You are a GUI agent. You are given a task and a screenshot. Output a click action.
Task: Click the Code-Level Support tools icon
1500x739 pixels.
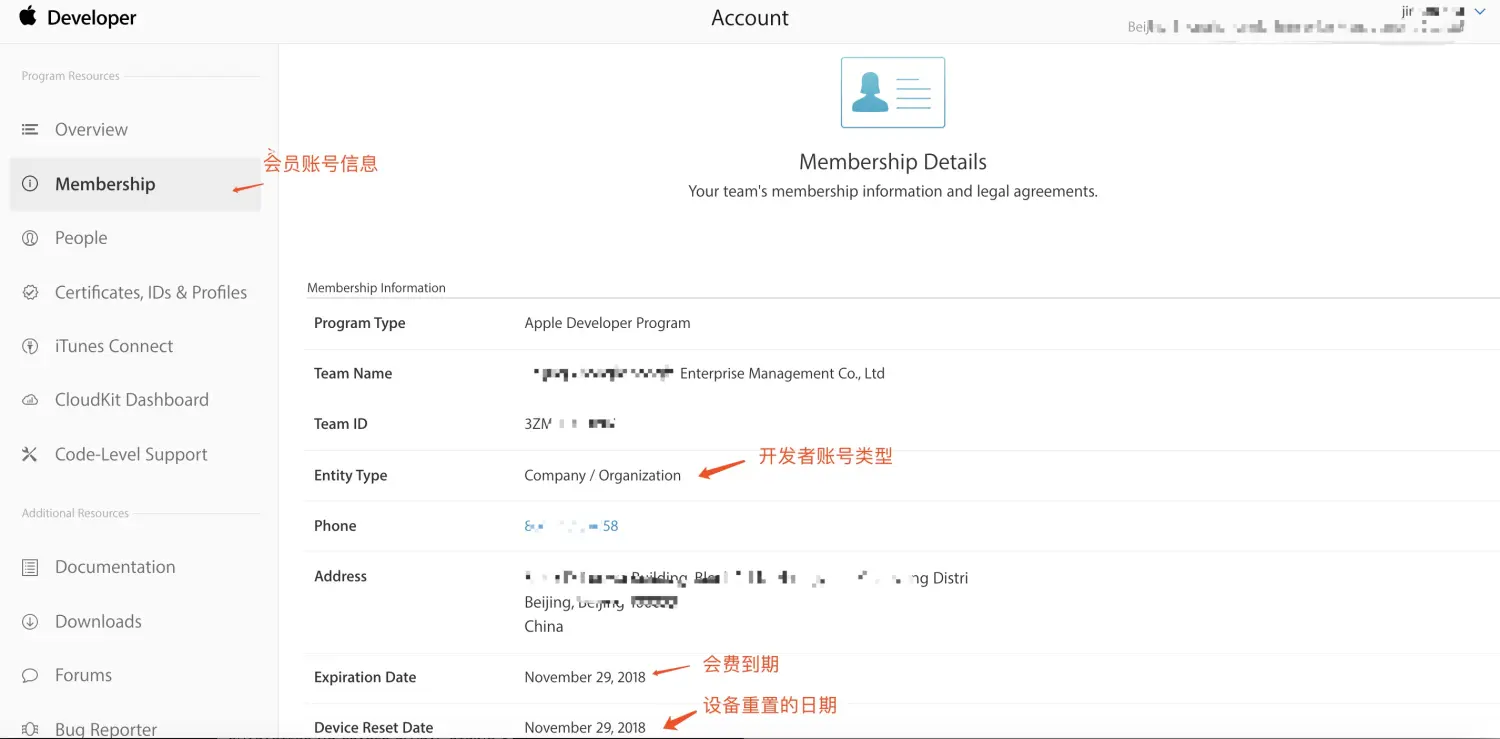(30, 454)
